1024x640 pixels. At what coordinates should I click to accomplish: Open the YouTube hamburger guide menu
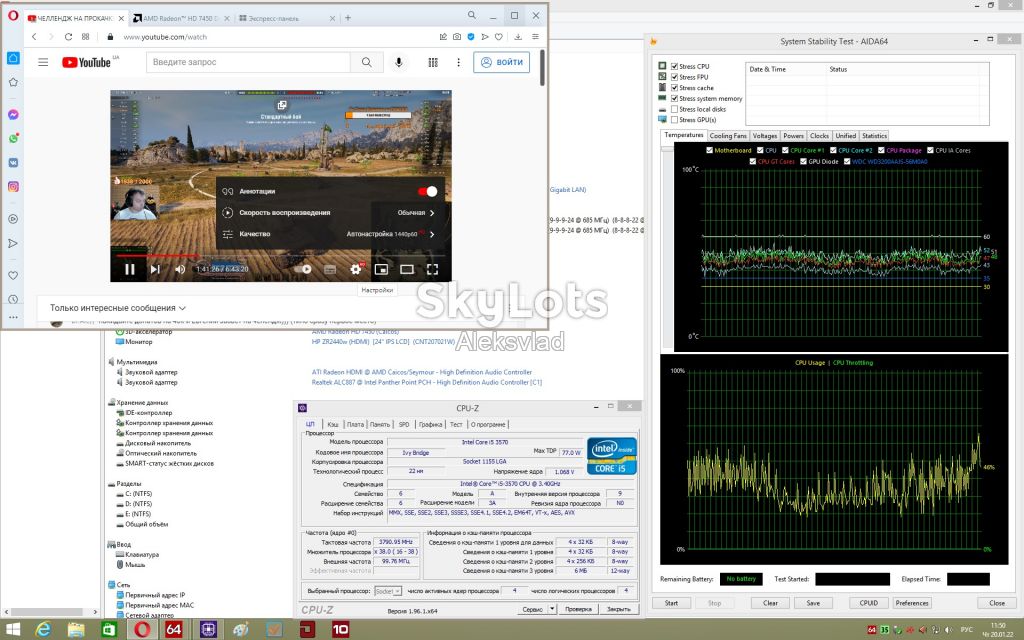coord(43,62)
